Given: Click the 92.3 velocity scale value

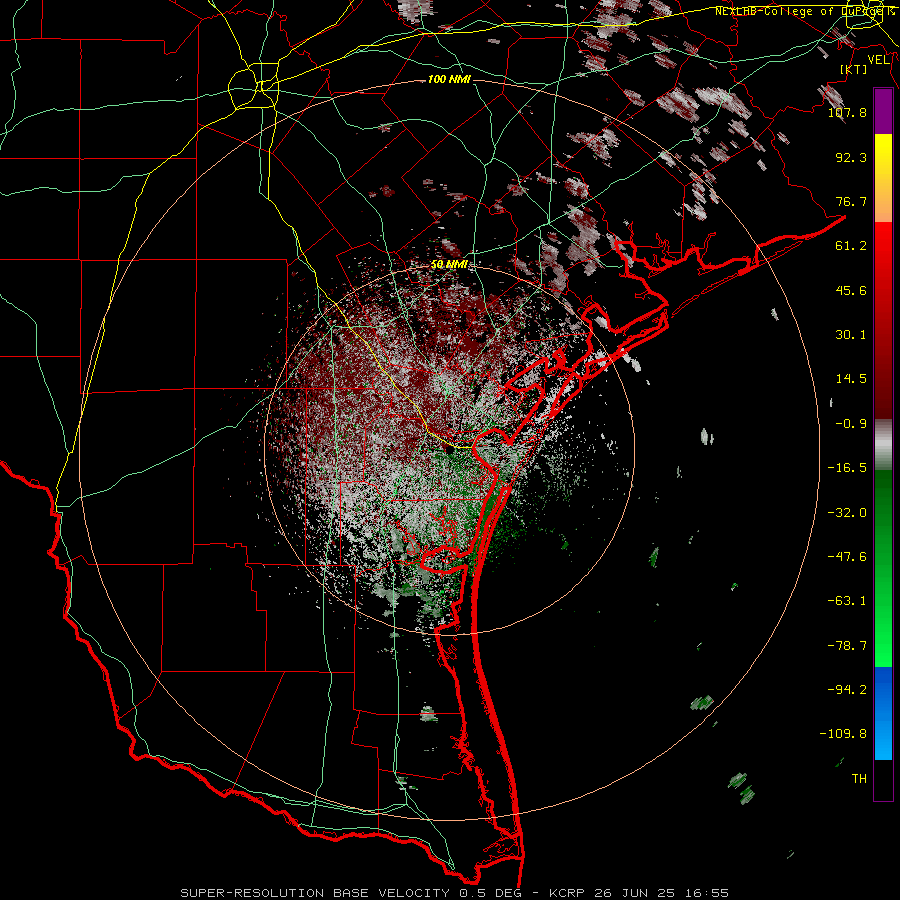Looking at the screenshot, I should [x=851, y=157].
